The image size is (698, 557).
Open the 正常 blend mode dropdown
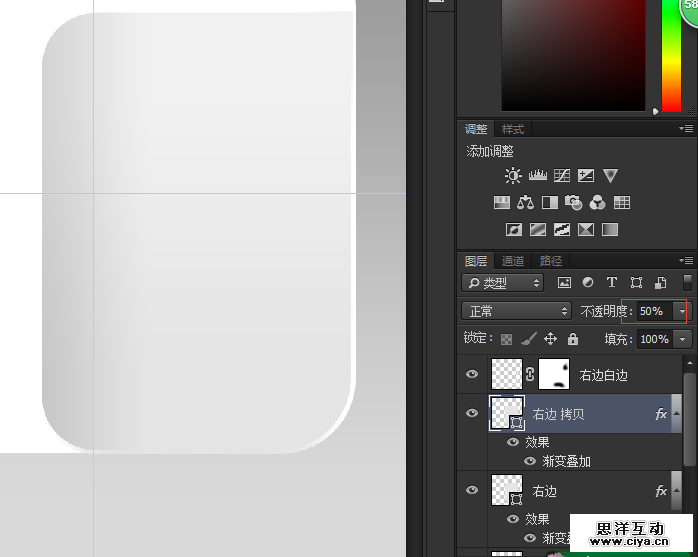pos(516,311)
